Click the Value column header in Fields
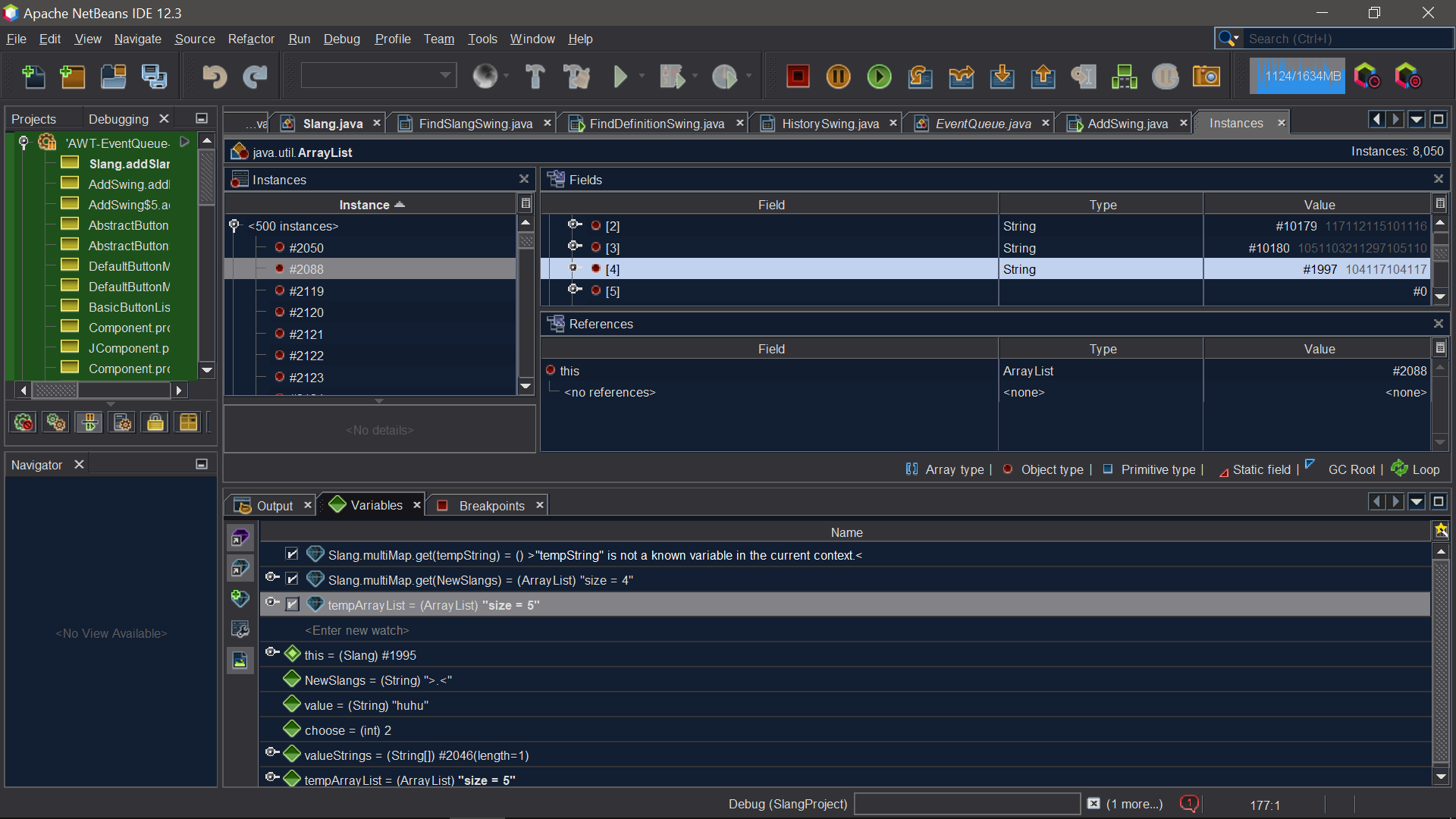 tap(1319, 205)
